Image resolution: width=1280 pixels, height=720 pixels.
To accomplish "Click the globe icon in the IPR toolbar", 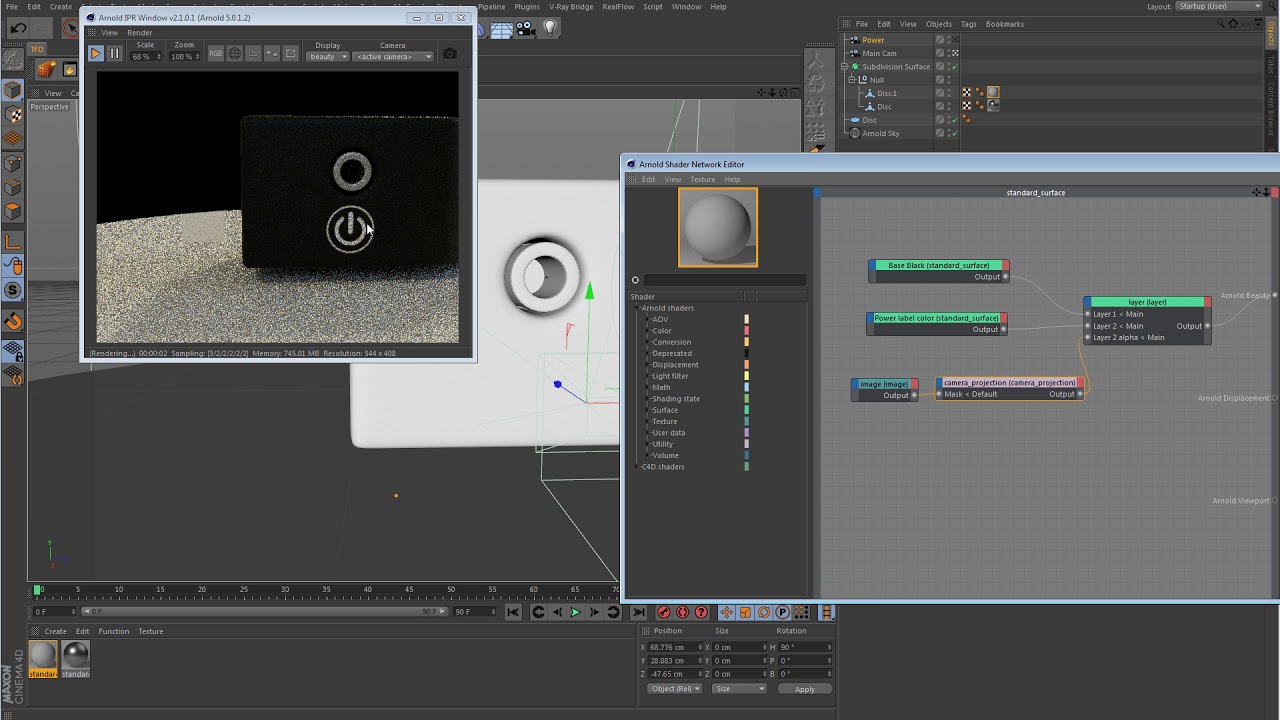I will coord(235,54).
